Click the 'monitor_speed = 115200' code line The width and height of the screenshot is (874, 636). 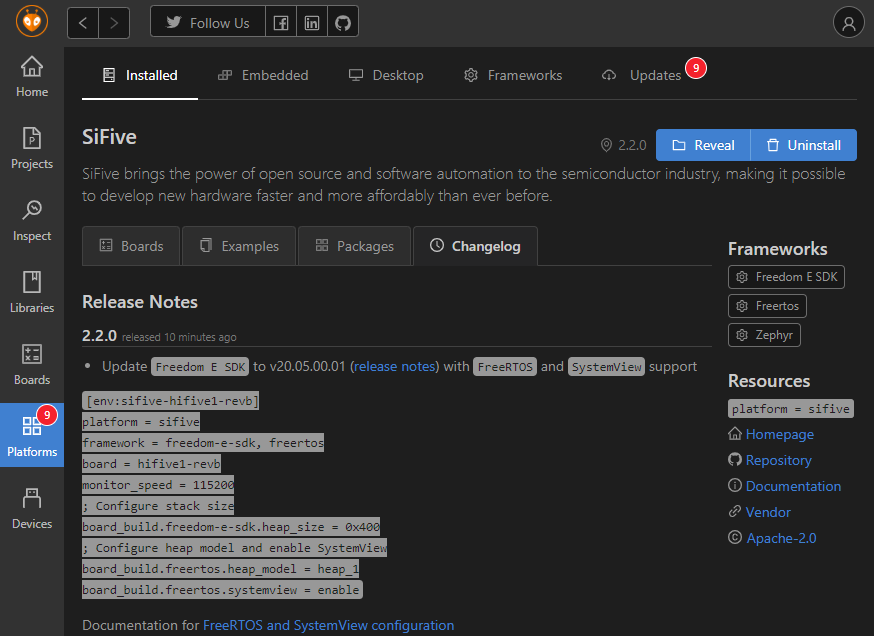tap(158, 485)
